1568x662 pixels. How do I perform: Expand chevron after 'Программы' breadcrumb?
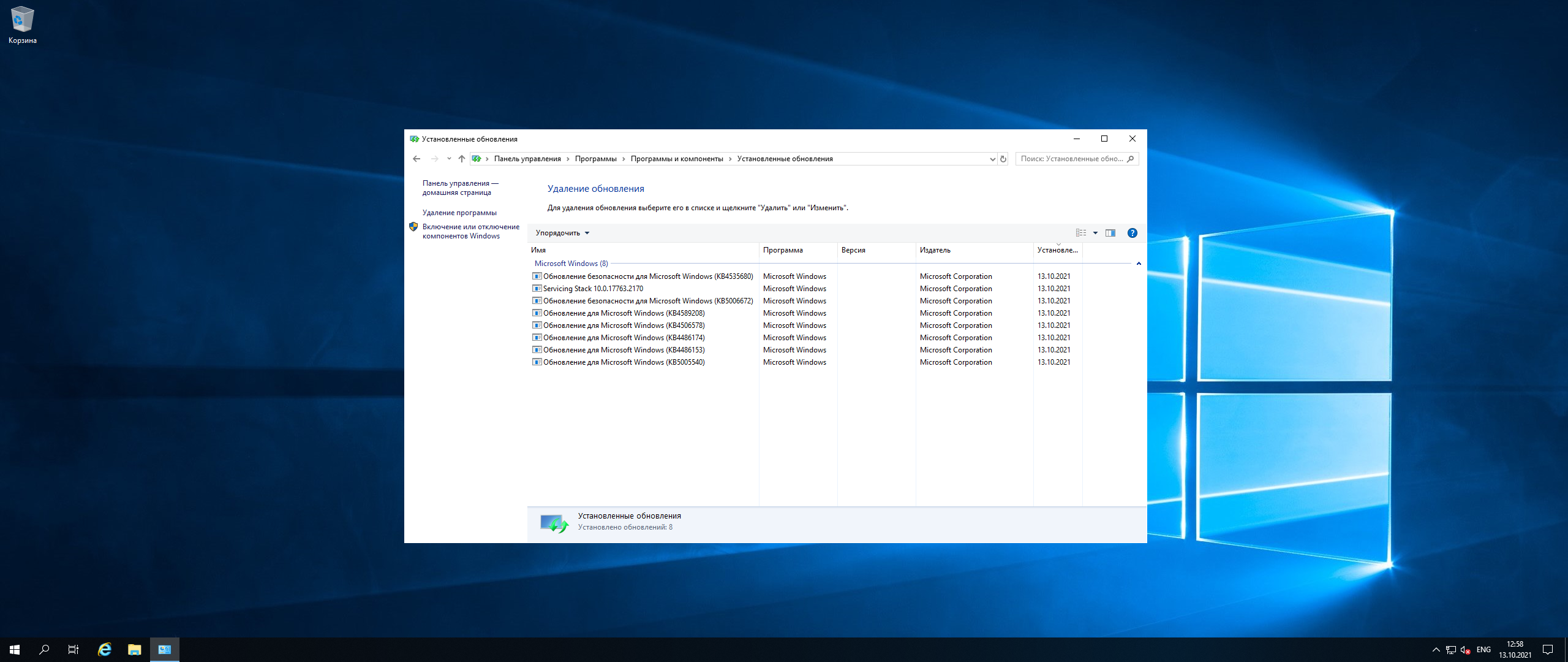click(624, 159)
